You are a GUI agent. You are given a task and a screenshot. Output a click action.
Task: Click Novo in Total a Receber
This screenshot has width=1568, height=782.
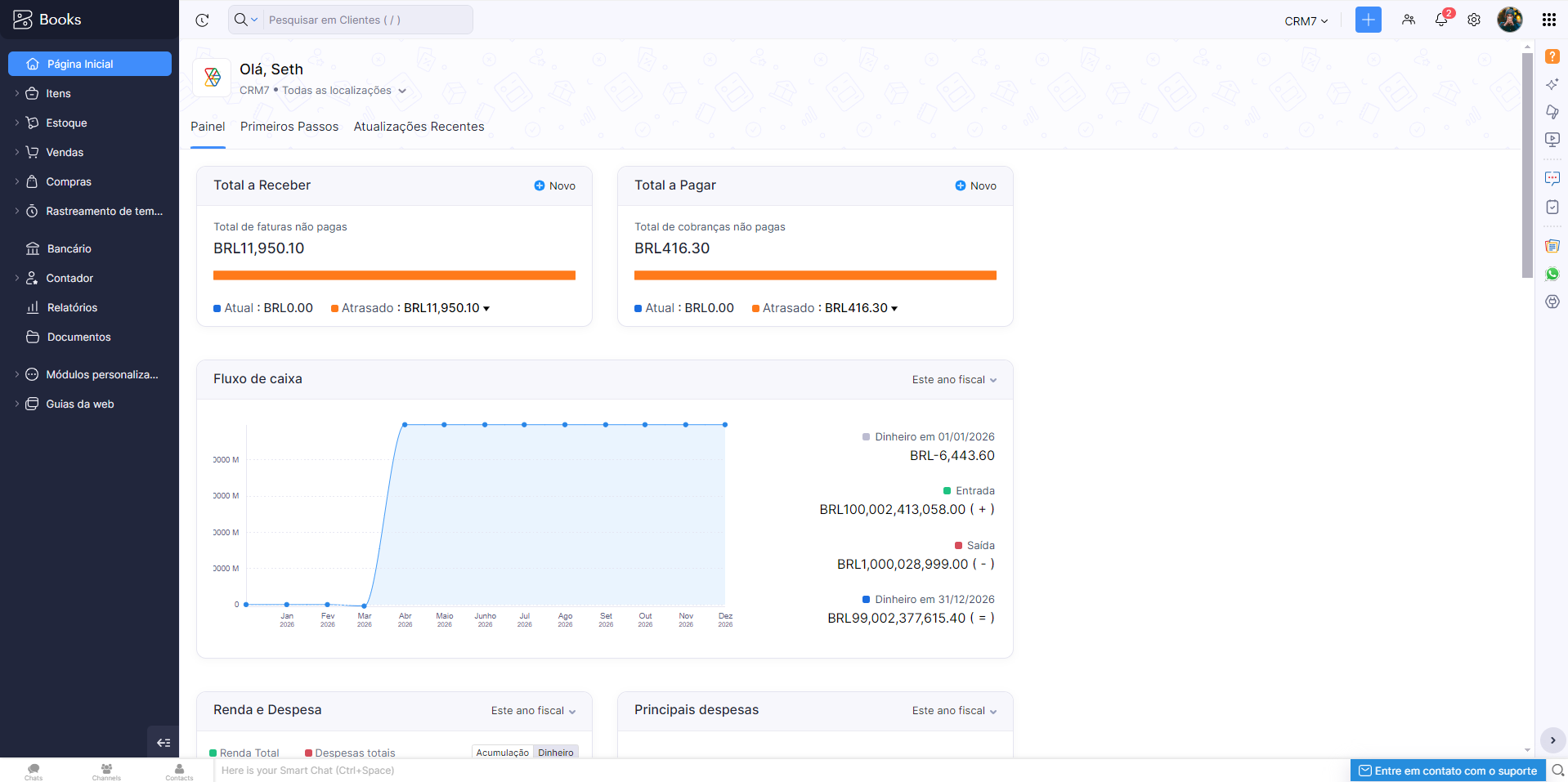tap(555, 185)
